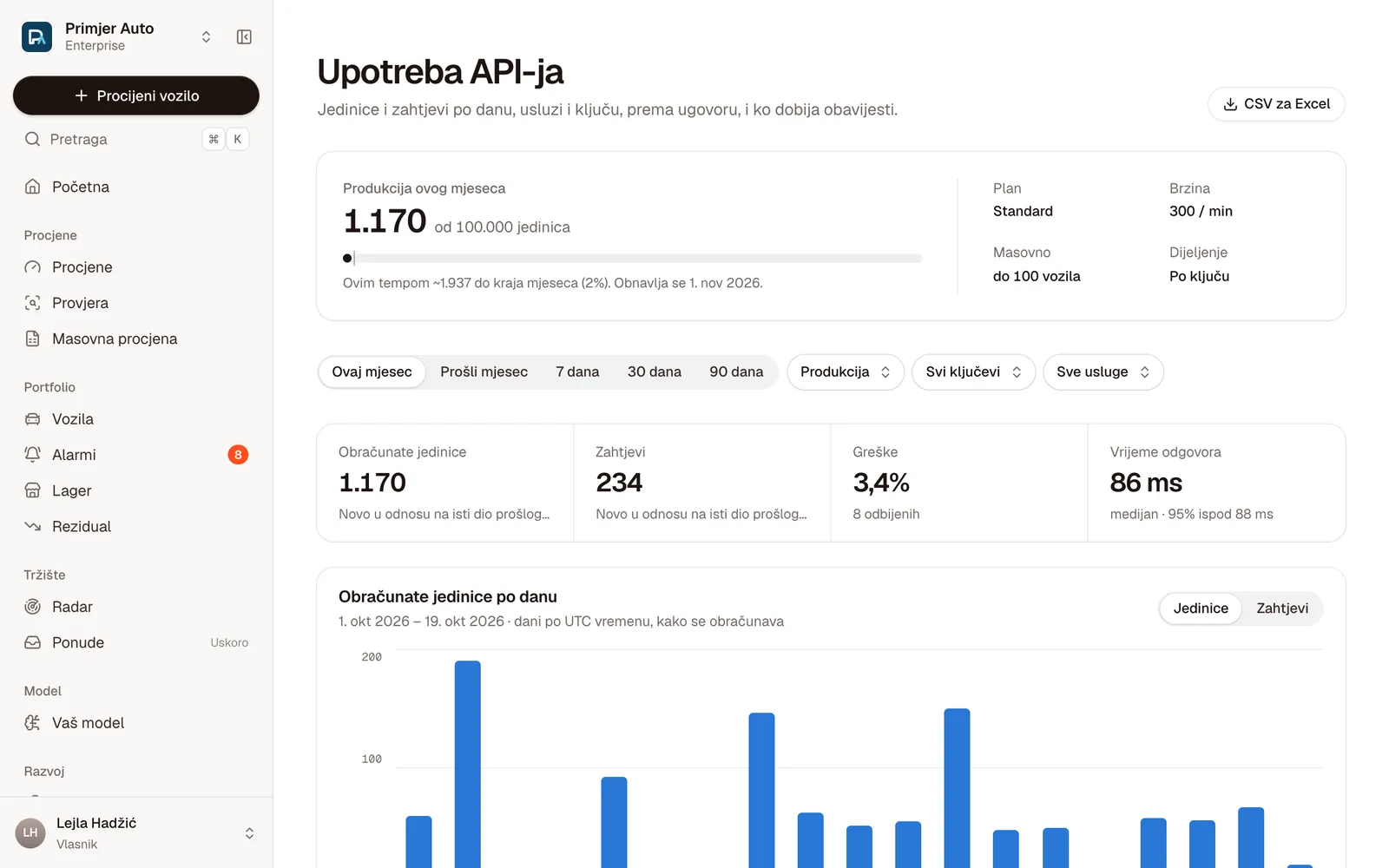Click the CSV download icon
This screenshot has height=868, width=1389.
(1230, 104)
